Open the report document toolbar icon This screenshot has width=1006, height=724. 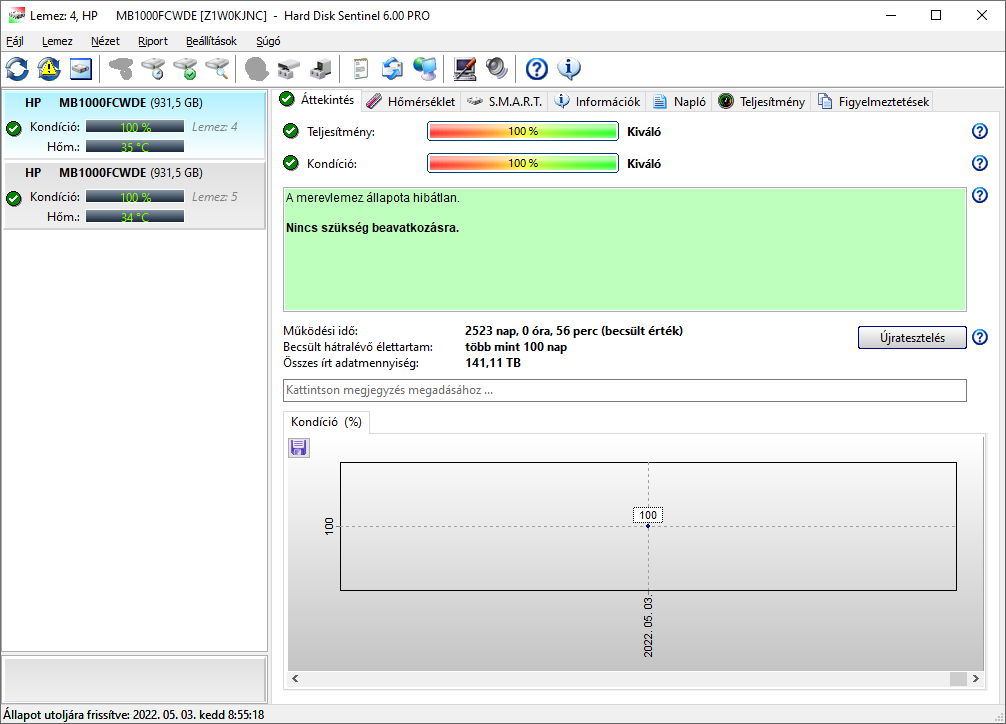click(x=360, y=69)
